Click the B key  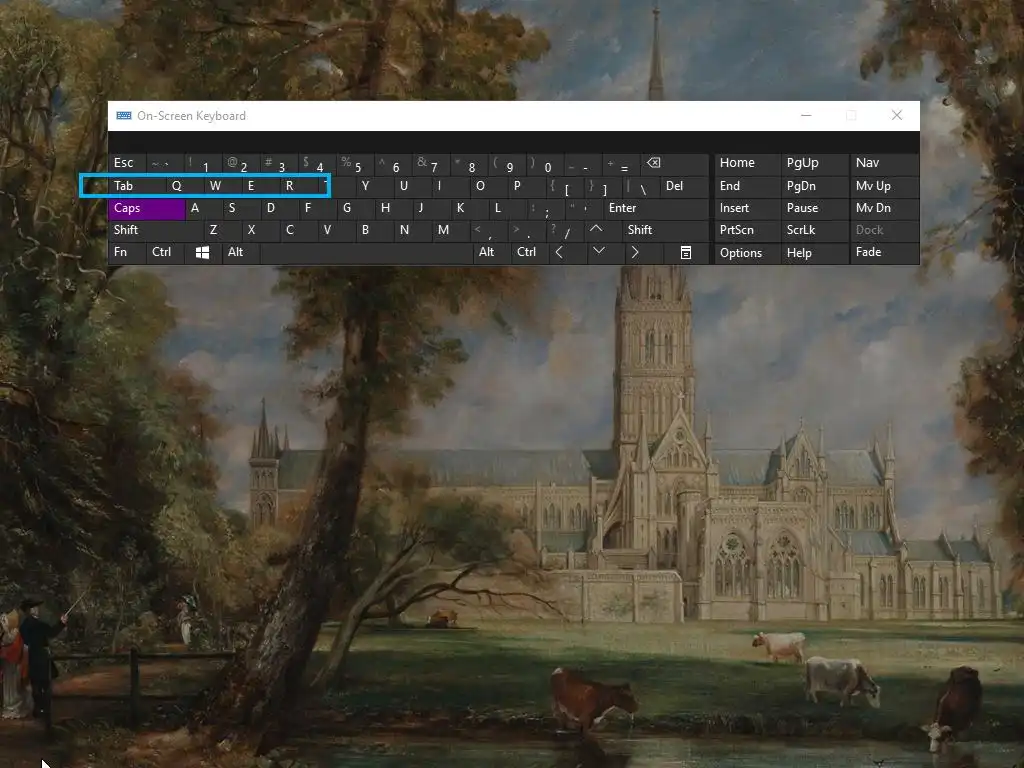pyautogui.click(x=374, y=230)
